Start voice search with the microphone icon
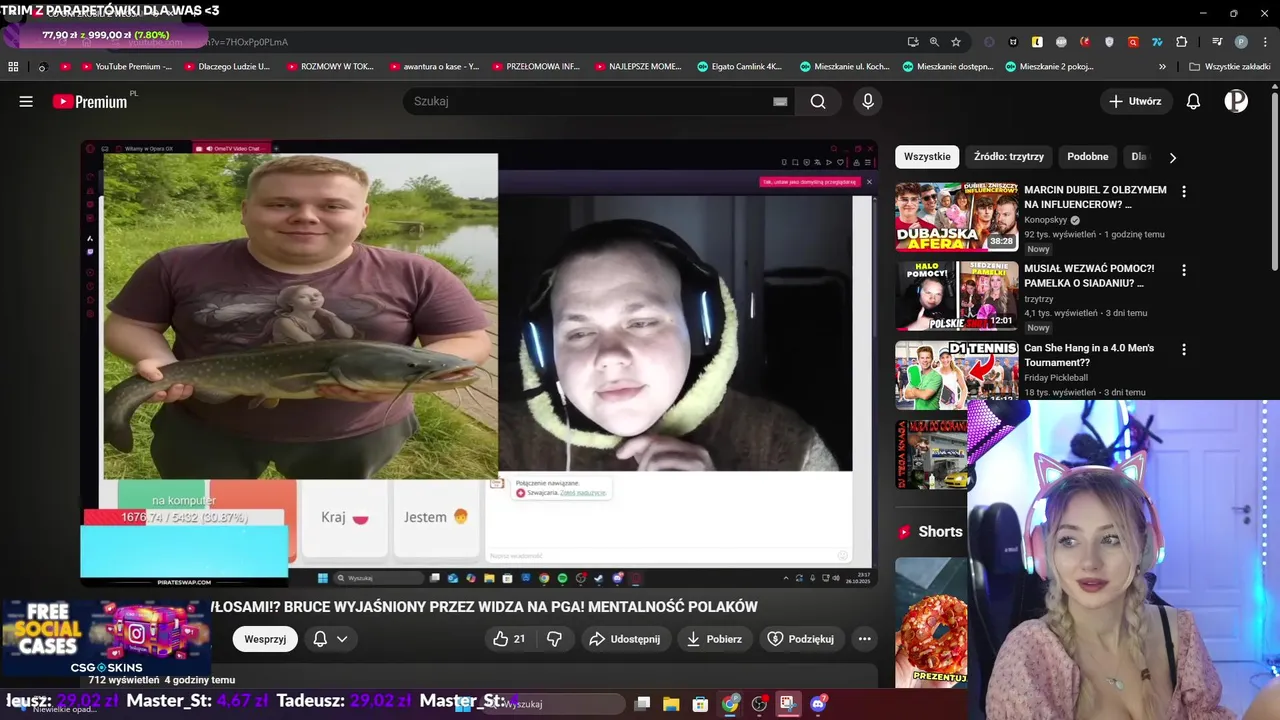This screenshot has height=720, width=1280. coord(868,101)
